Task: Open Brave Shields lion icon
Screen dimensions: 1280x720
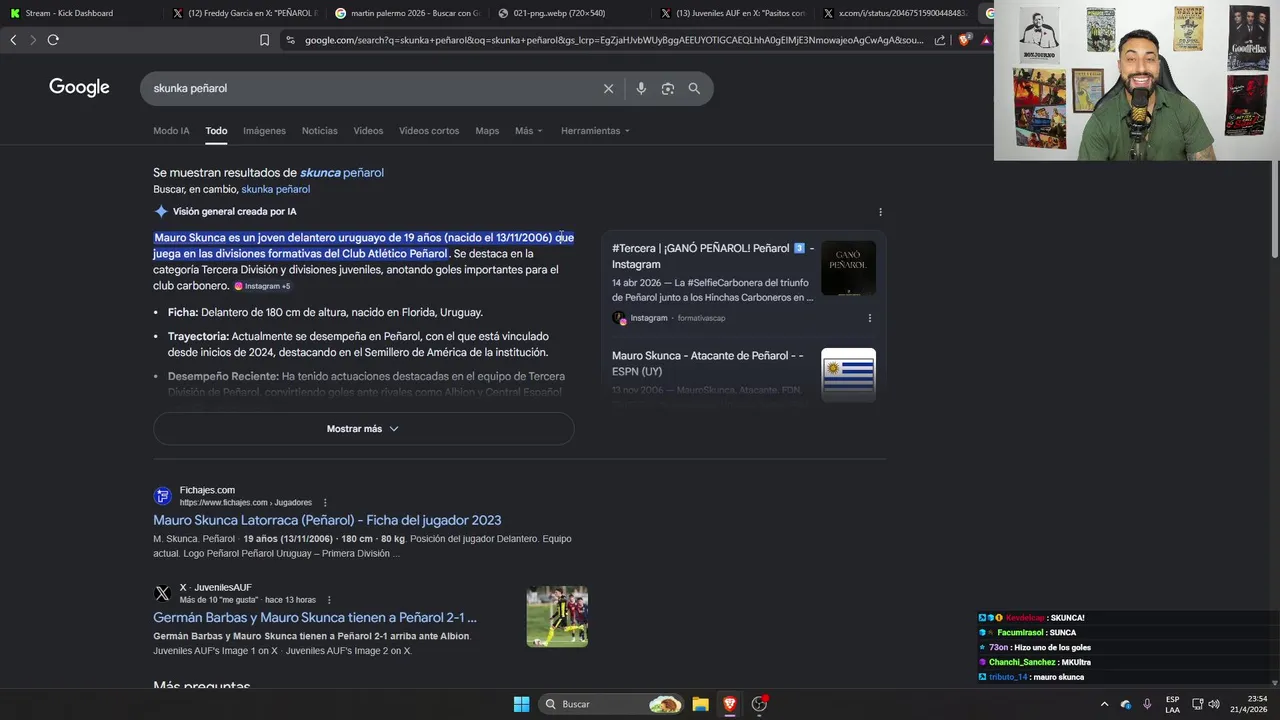Action: click(x=964, y=40)
